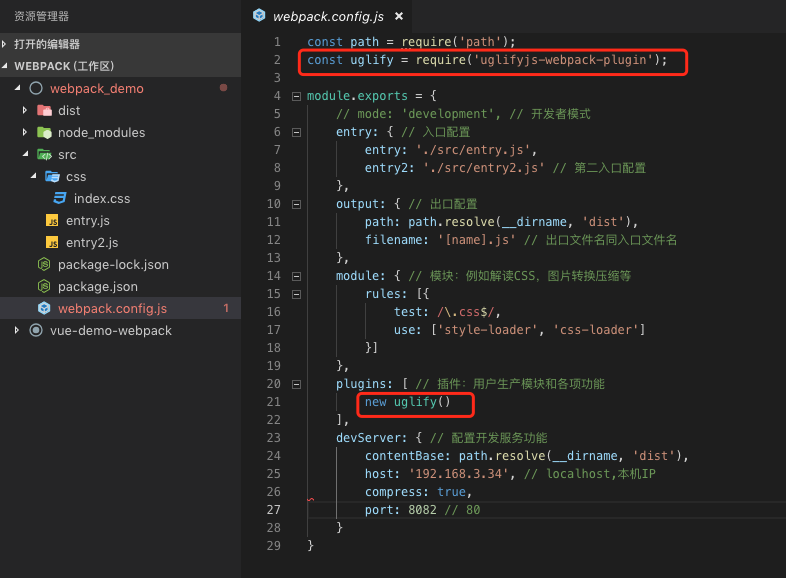Open entry2.js in the explorer
The width and height of the screenshot is (786, 578).
[x=92, y=243]
